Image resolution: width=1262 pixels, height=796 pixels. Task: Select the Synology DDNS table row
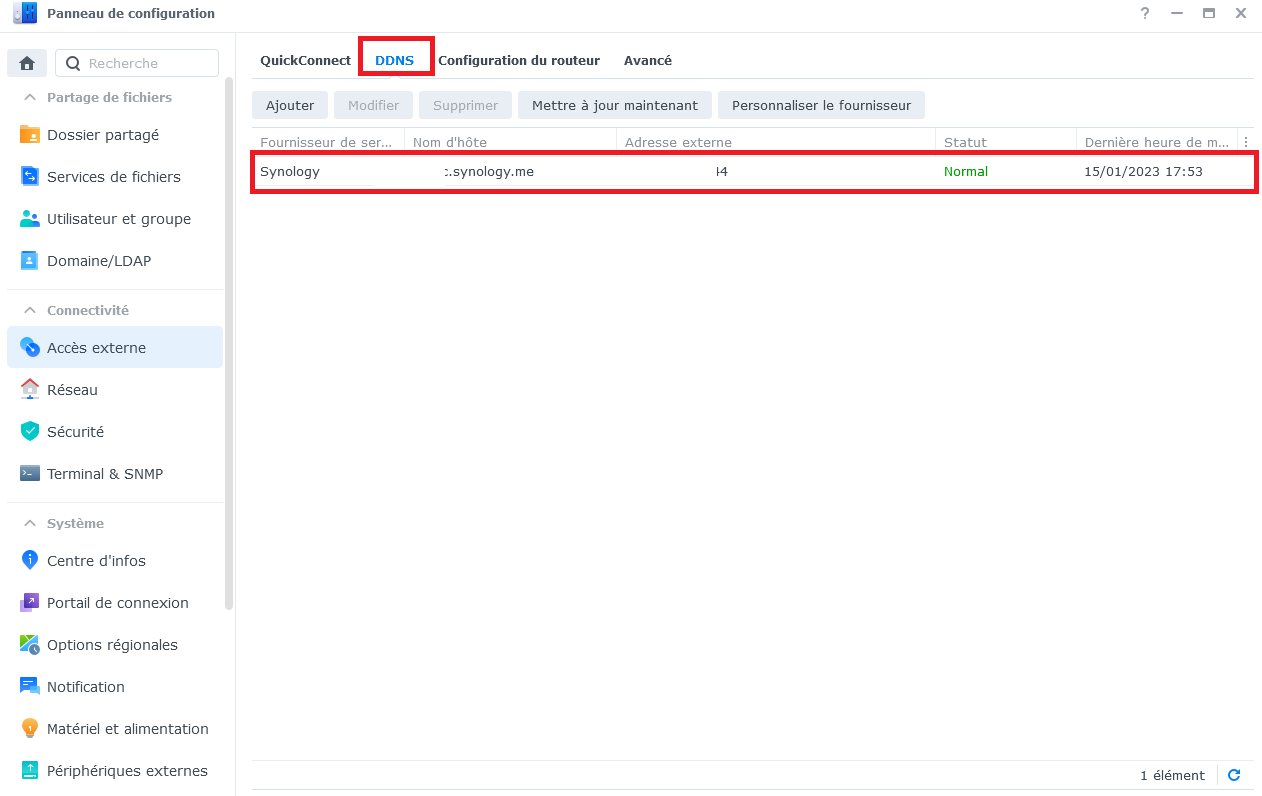753,172
